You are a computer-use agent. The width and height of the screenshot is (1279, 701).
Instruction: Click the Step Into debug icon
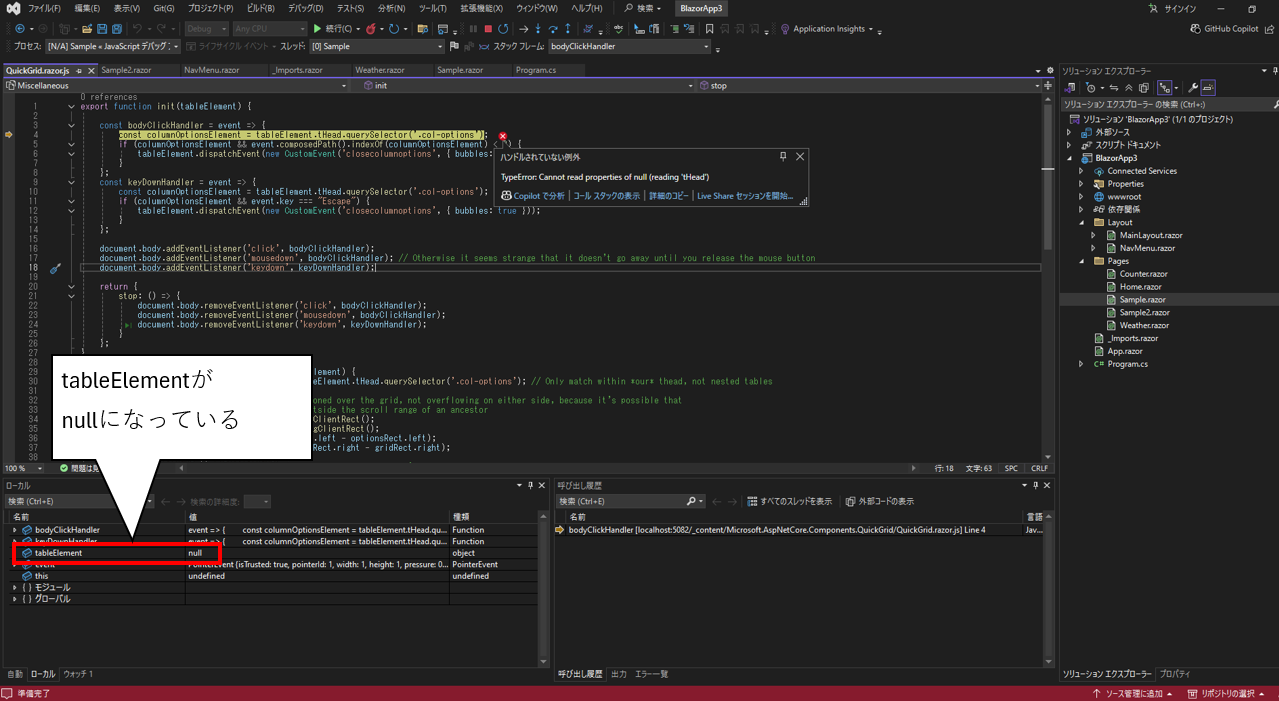[x=539, y=29]
